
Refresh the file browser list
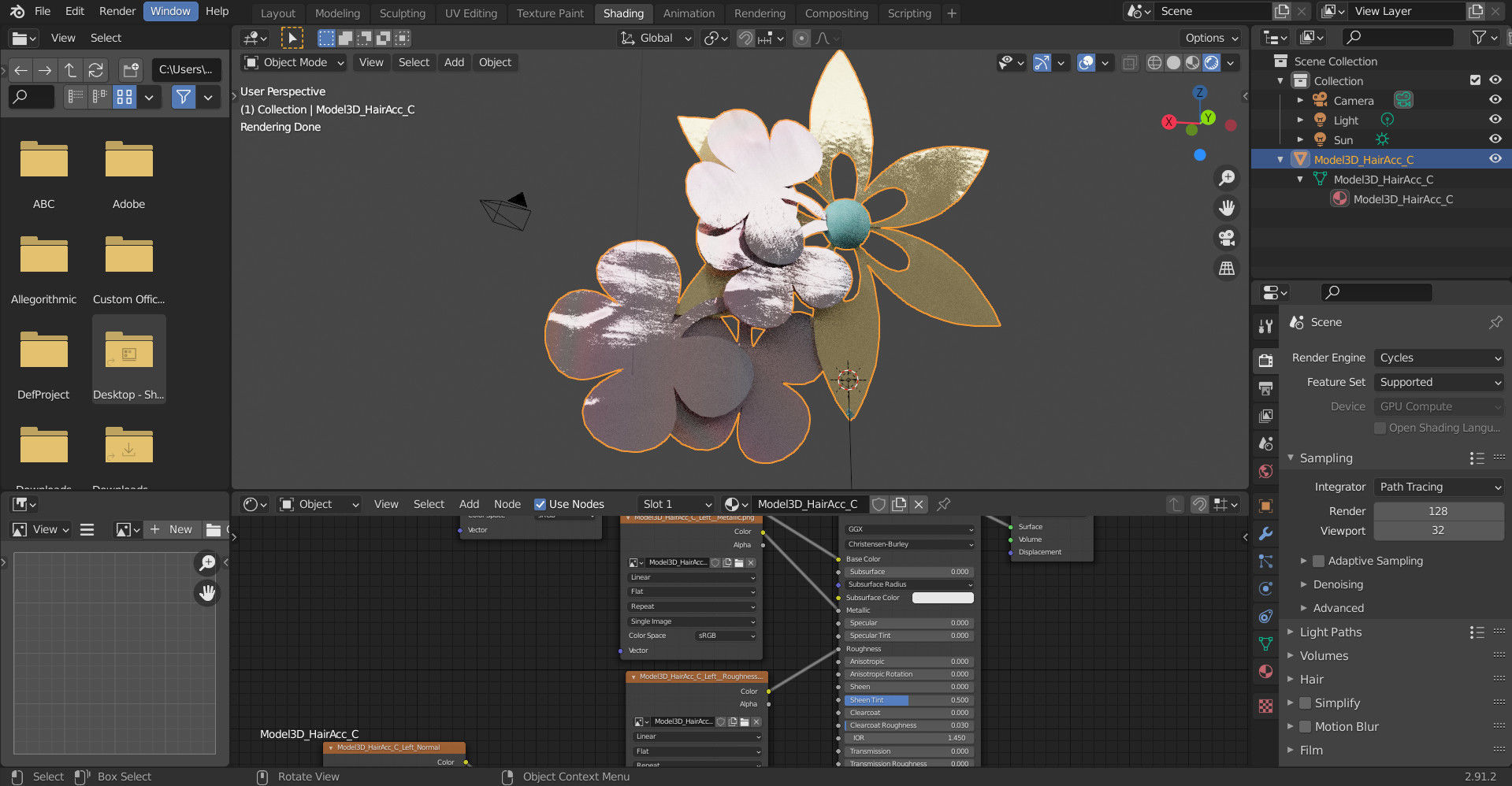tap(96, 70)
